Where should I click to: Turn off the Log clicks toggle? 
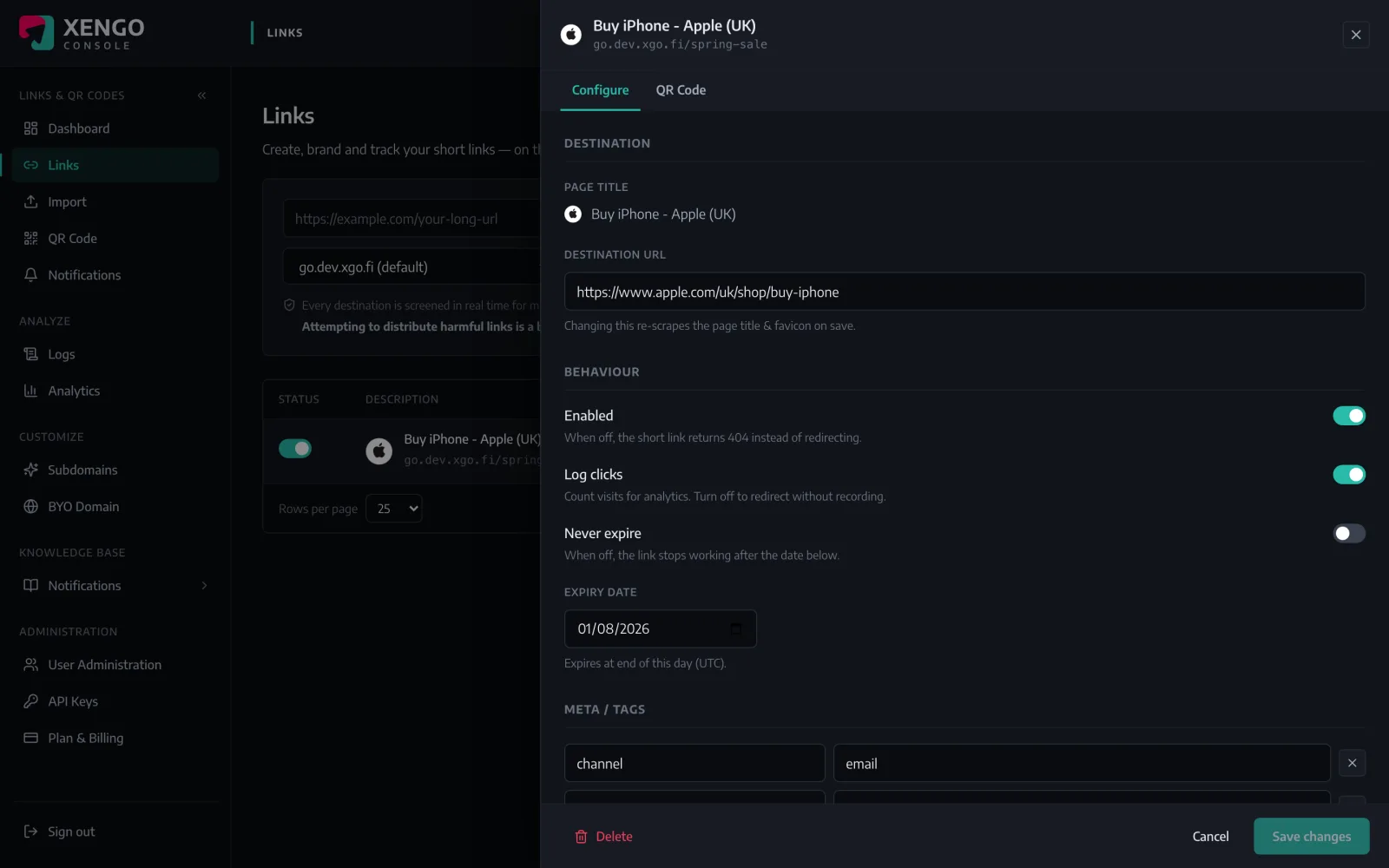coord(1349,475)
